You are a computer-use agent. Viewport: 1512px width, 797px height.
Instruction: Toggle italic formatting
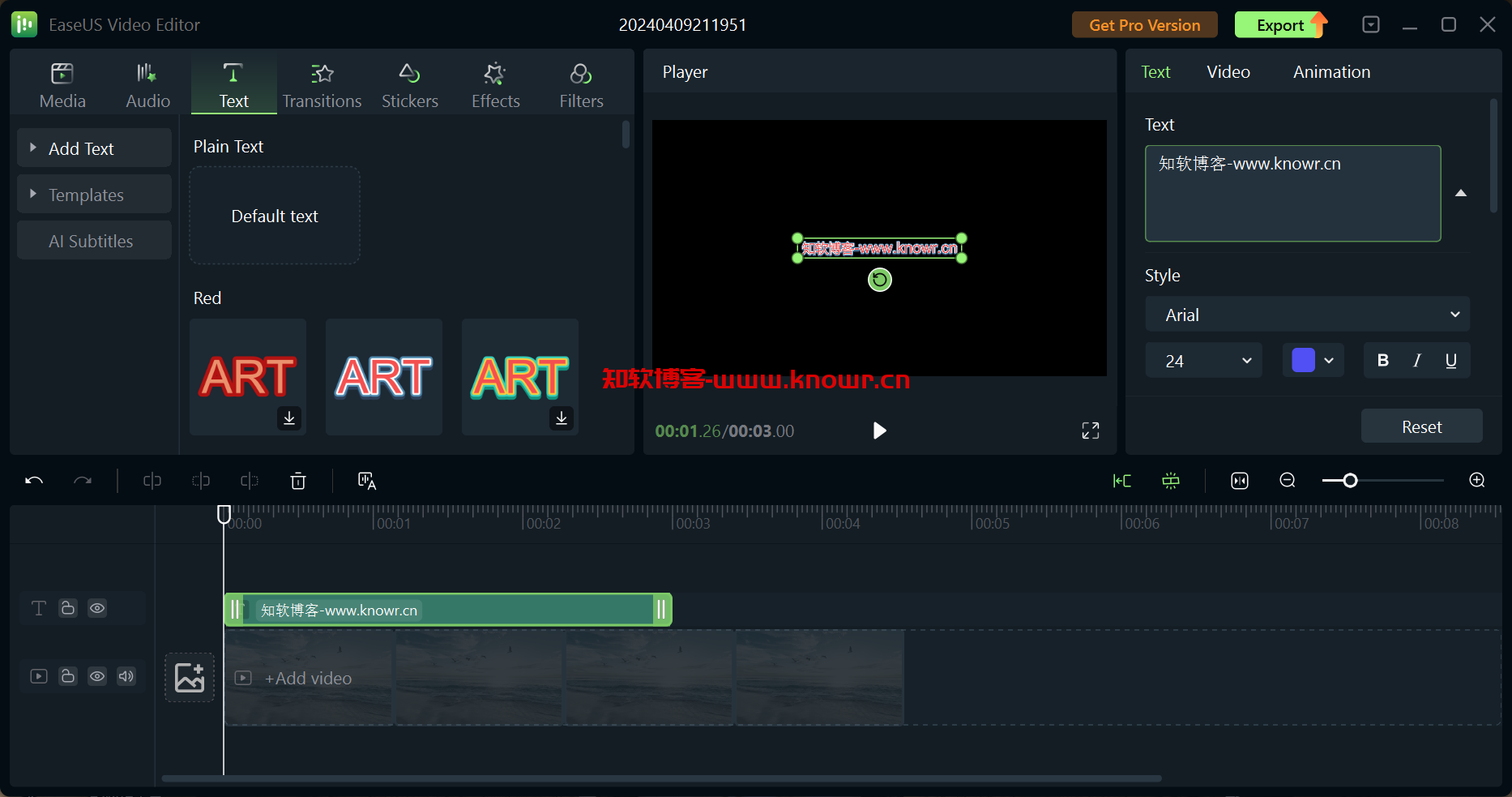click(1417, 361)
